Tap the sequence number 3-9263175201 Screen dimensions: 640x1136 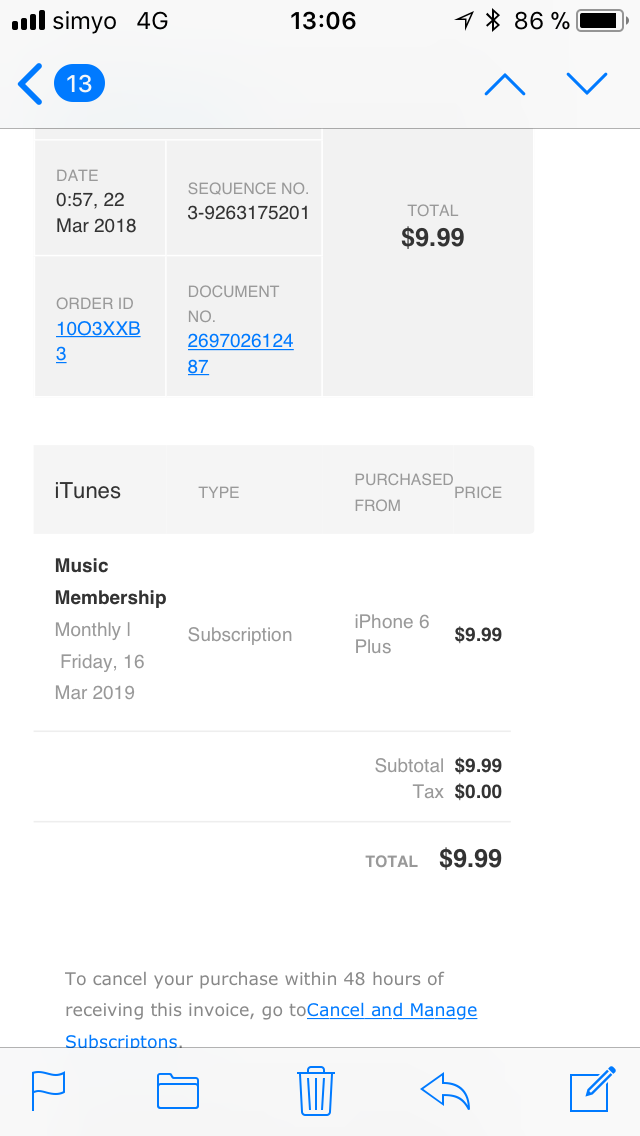[248, 212]
